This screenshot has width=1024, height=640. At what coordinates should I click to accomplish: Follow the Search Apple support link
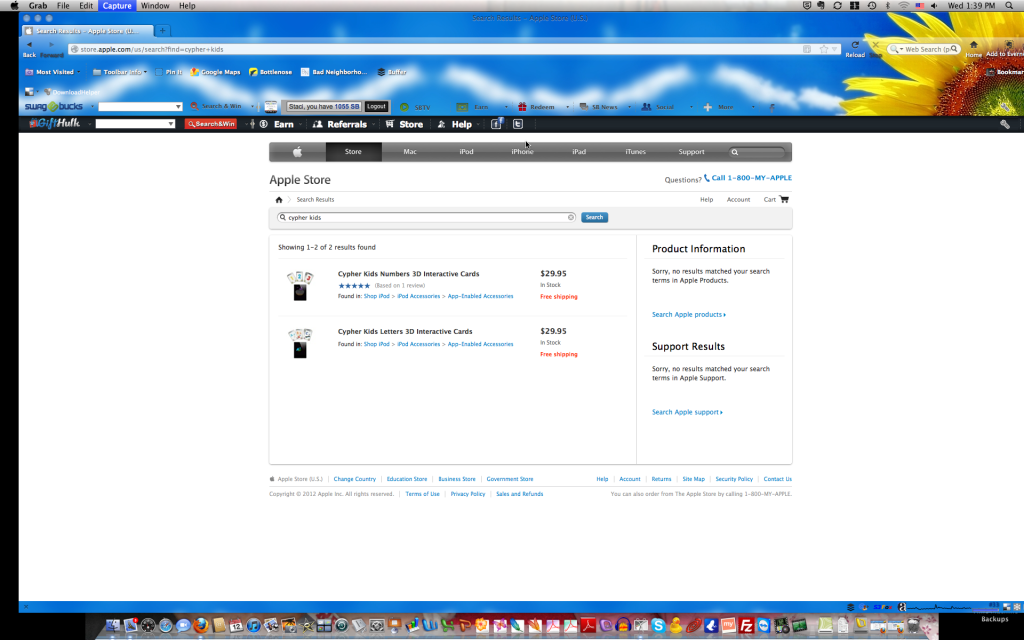(687, 413)
